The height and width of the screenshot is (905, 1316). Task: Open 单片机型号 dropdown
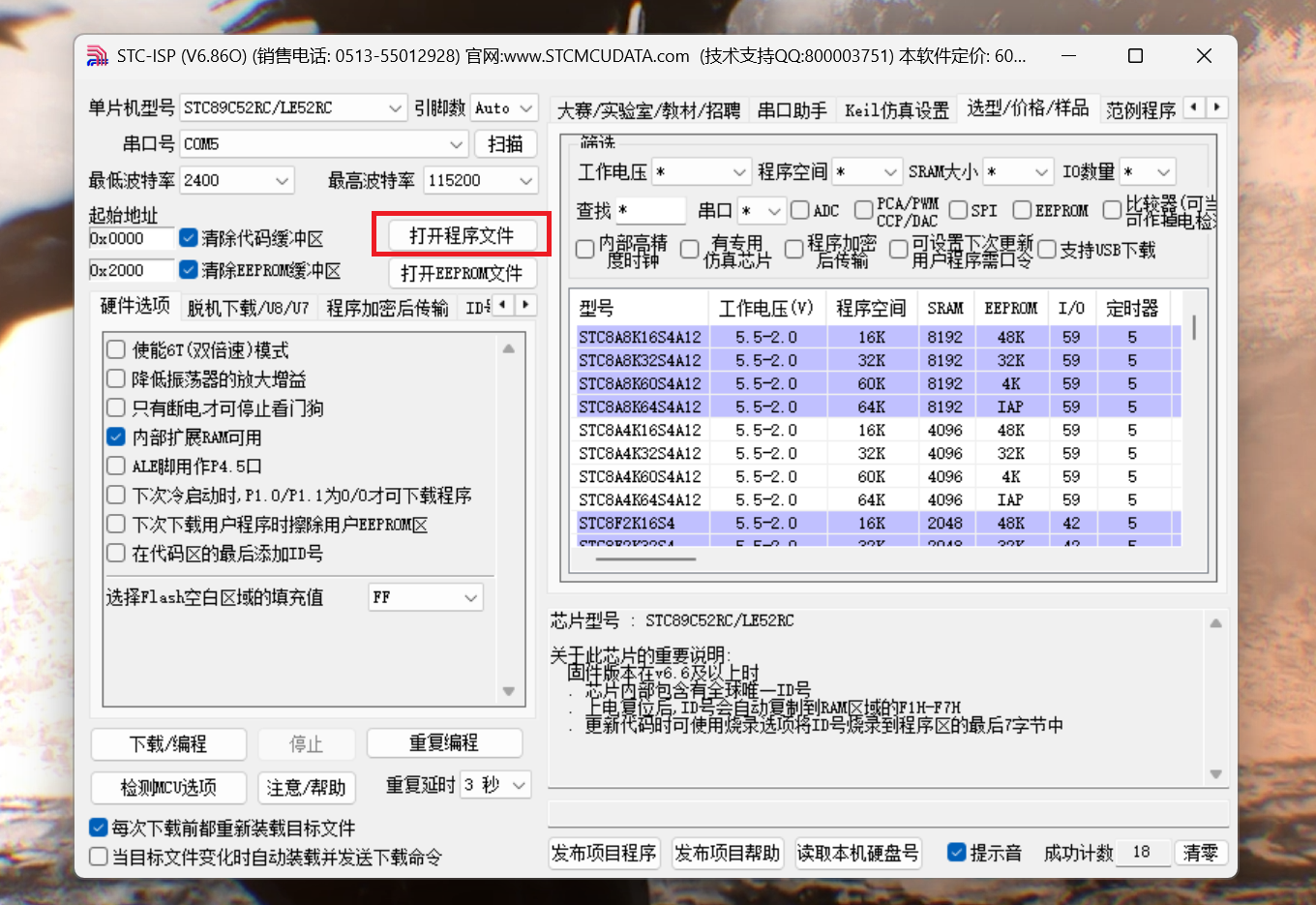pos(293,107)
